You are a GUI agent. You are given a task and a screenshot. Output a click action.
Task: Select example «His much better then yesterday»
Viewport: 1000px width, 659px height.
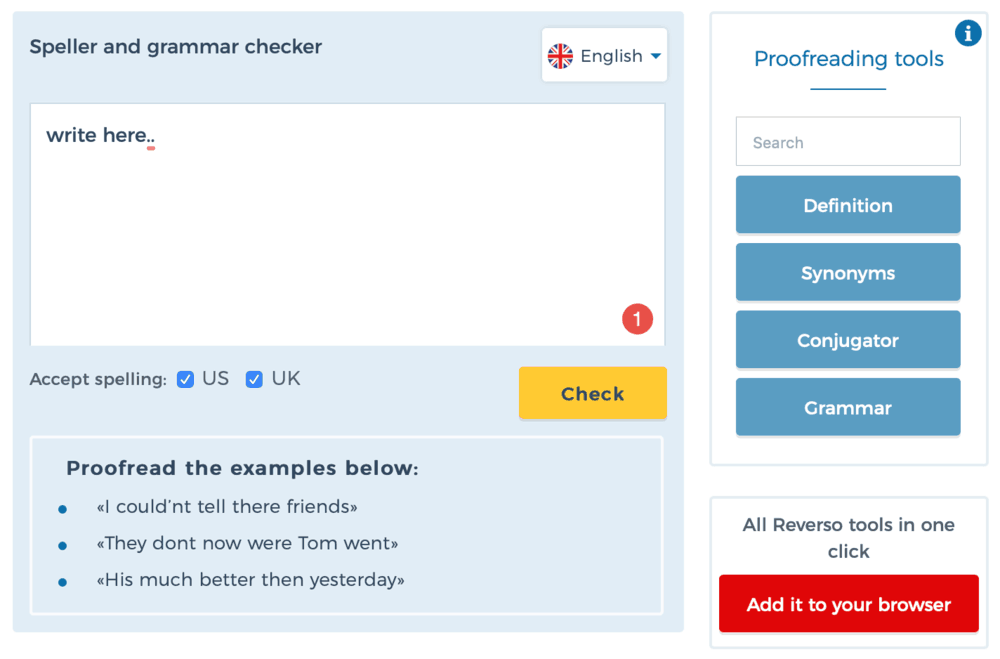click(x=251, y=580)
